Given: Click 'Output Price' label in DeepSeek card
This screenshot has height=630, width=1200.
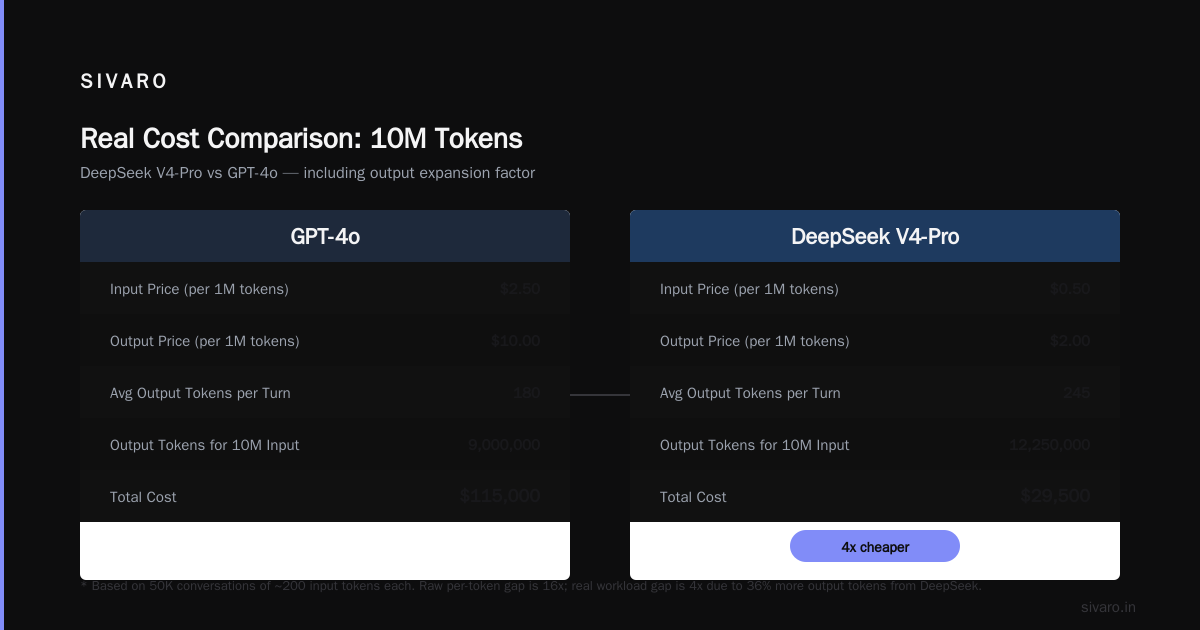Looking at the screenshot, I should click(754, 341).
